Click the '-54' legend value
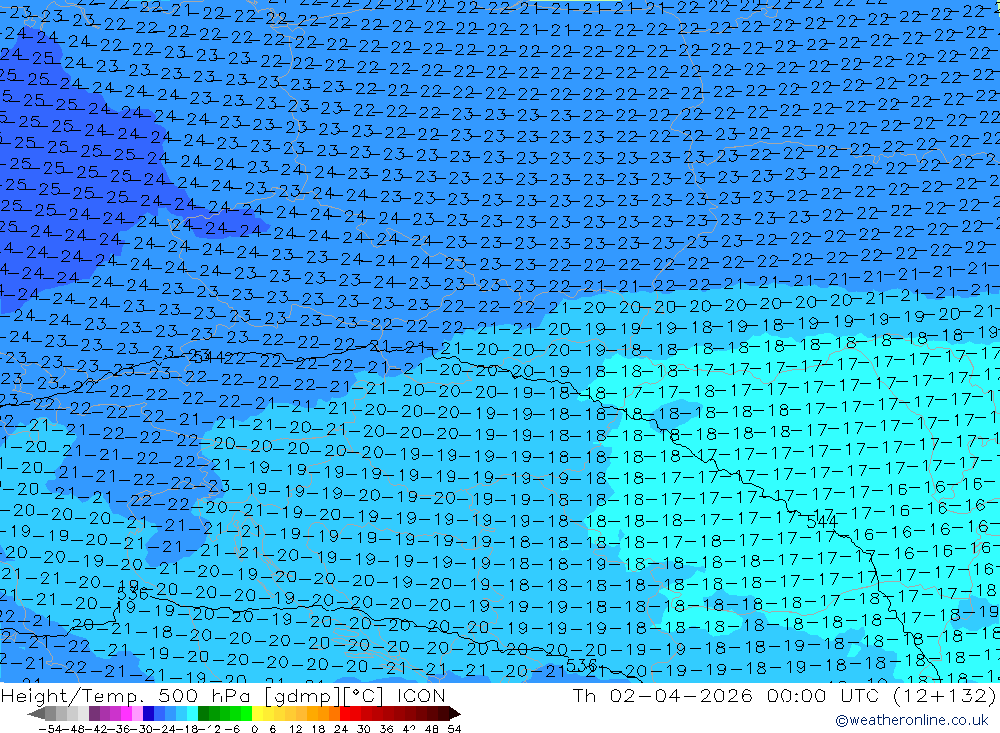This screenshot has height=733, width=1000. tap(50, 729)
